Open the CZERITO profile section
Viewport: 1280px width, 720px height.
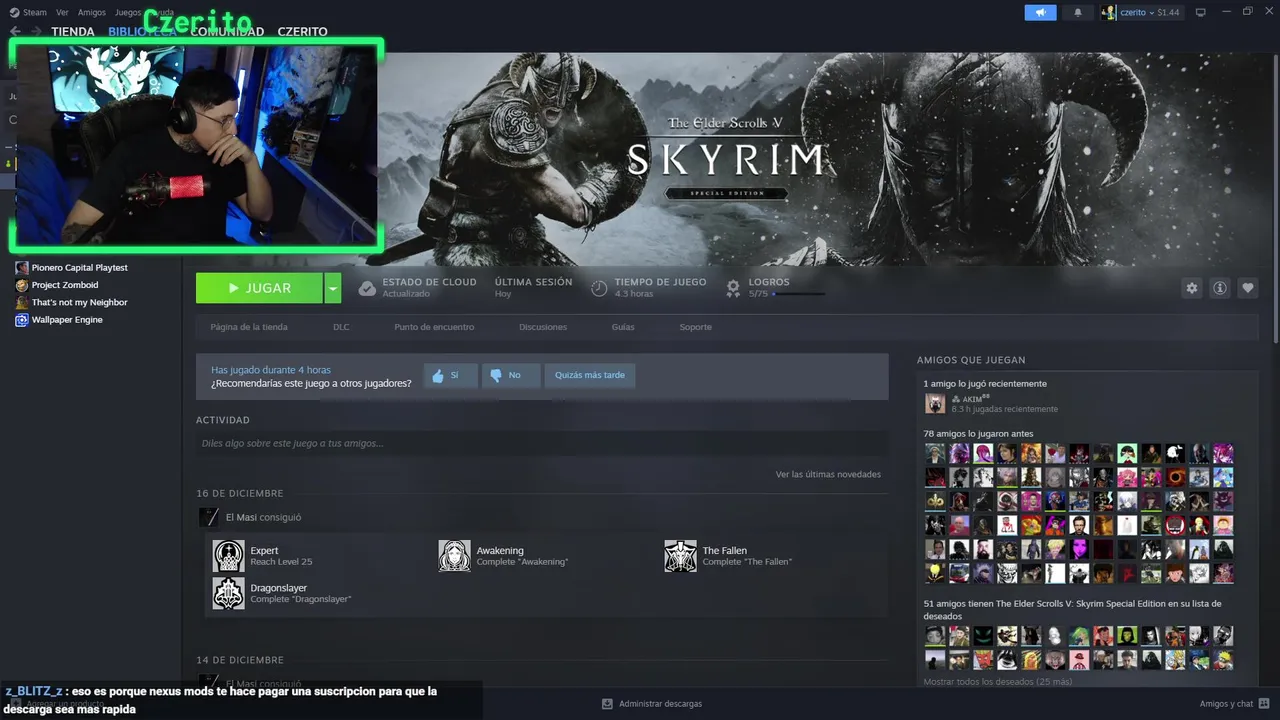coord(302,32)
